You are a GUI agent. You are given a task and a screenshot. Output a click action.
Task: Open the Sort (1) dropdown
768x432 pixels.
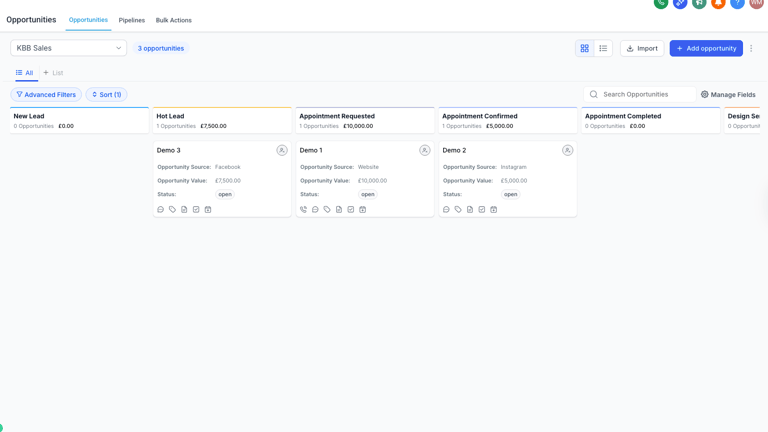106,95
